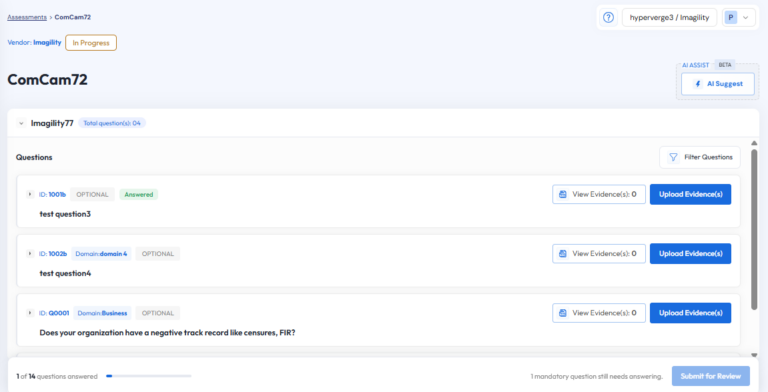Upload Evidence(s) for question Q0001
This screenshot has width=768, height=392.
click(690, 313)
